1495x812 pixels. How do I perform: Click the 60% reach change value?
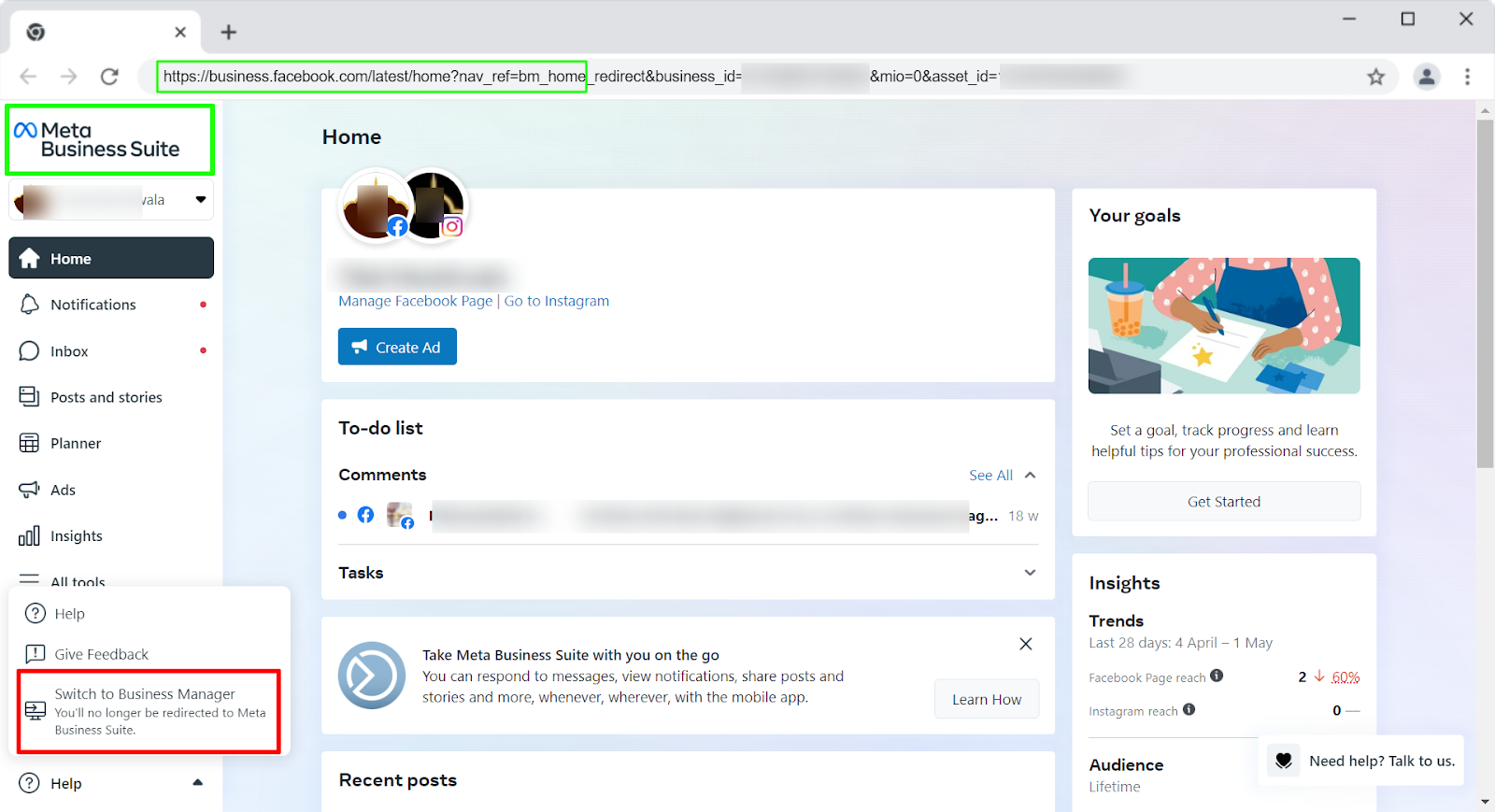click(x=1345, y=677)
